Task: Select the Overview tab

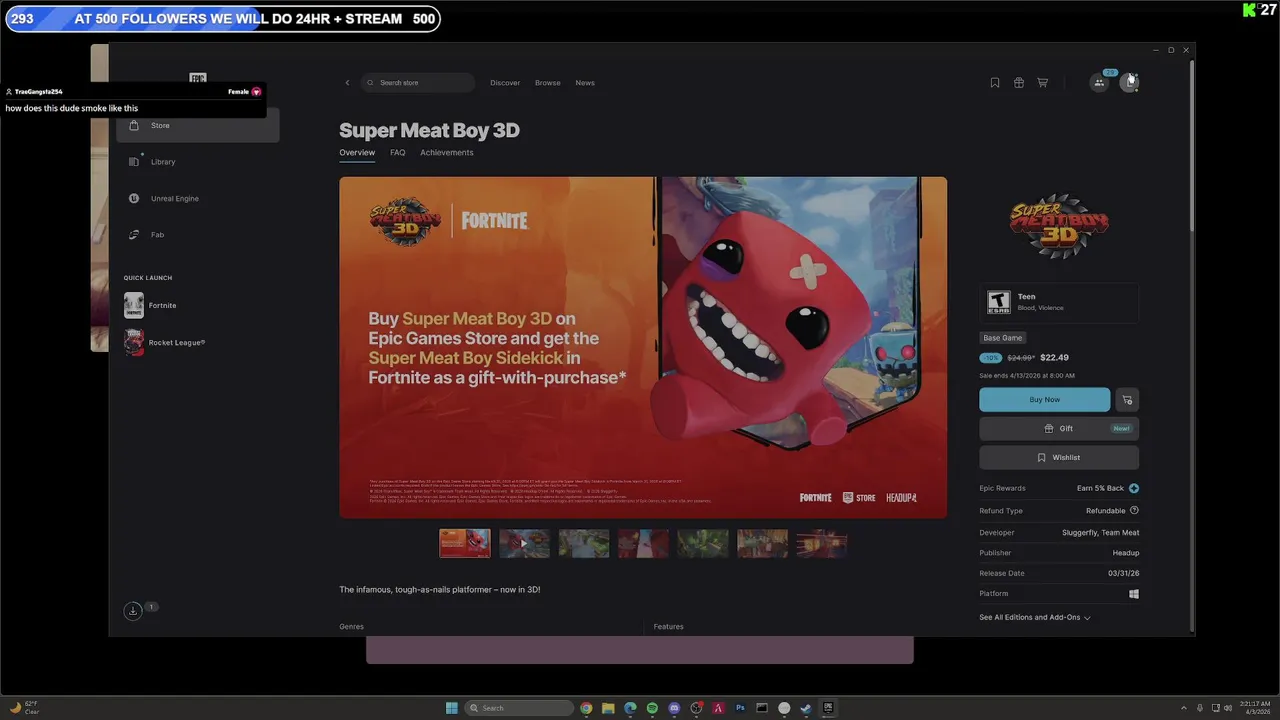Action: pyautogui.click(x=357, y=153)
